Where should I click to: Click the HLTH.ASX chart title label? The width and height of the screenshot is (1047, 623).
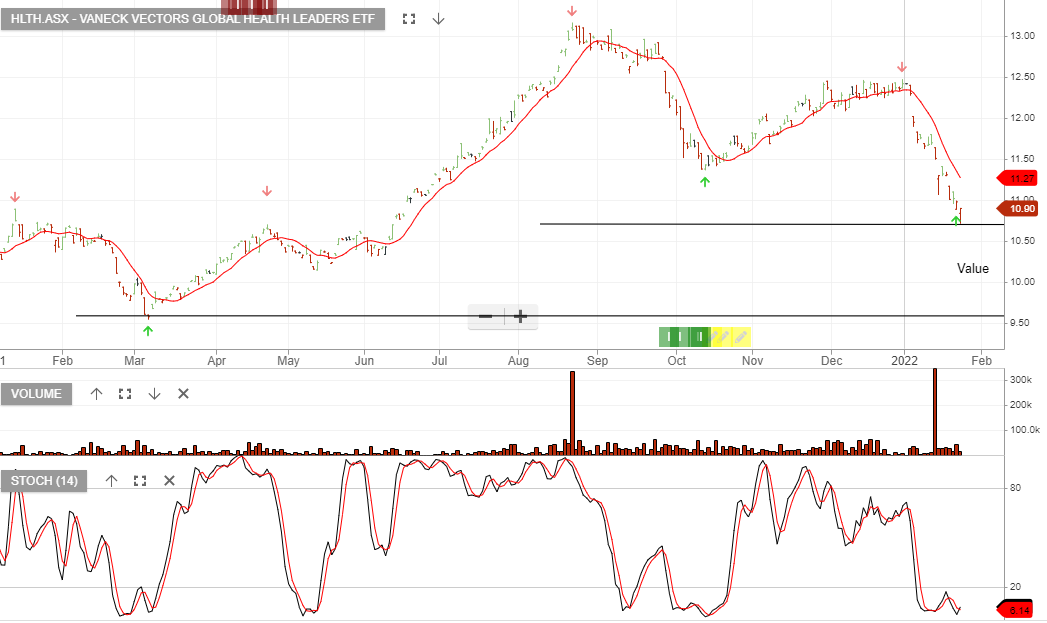(x=192, y=18)
